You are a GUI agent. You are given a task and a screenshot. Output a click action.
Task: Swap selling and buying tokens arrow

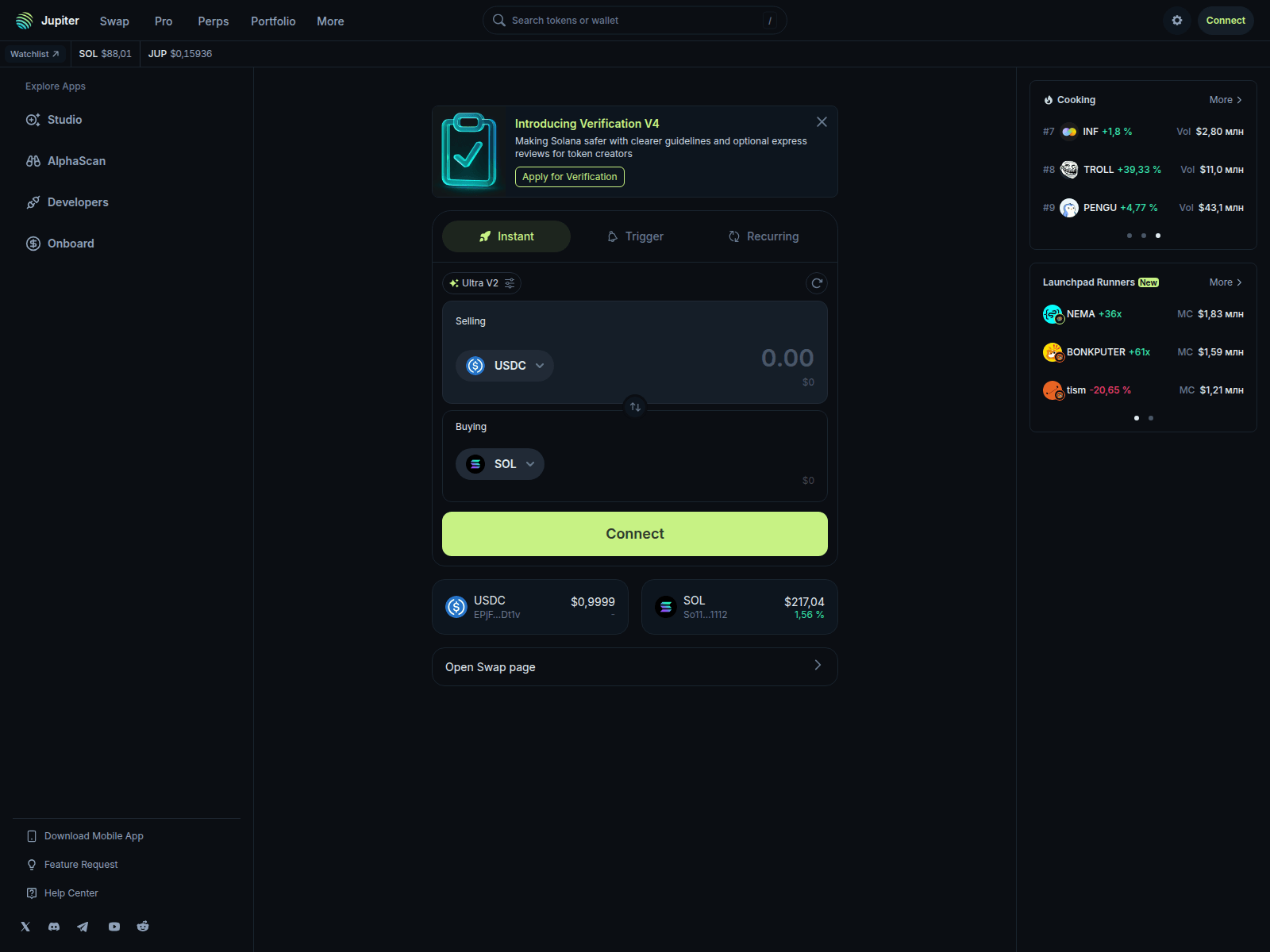click(635, 407)
